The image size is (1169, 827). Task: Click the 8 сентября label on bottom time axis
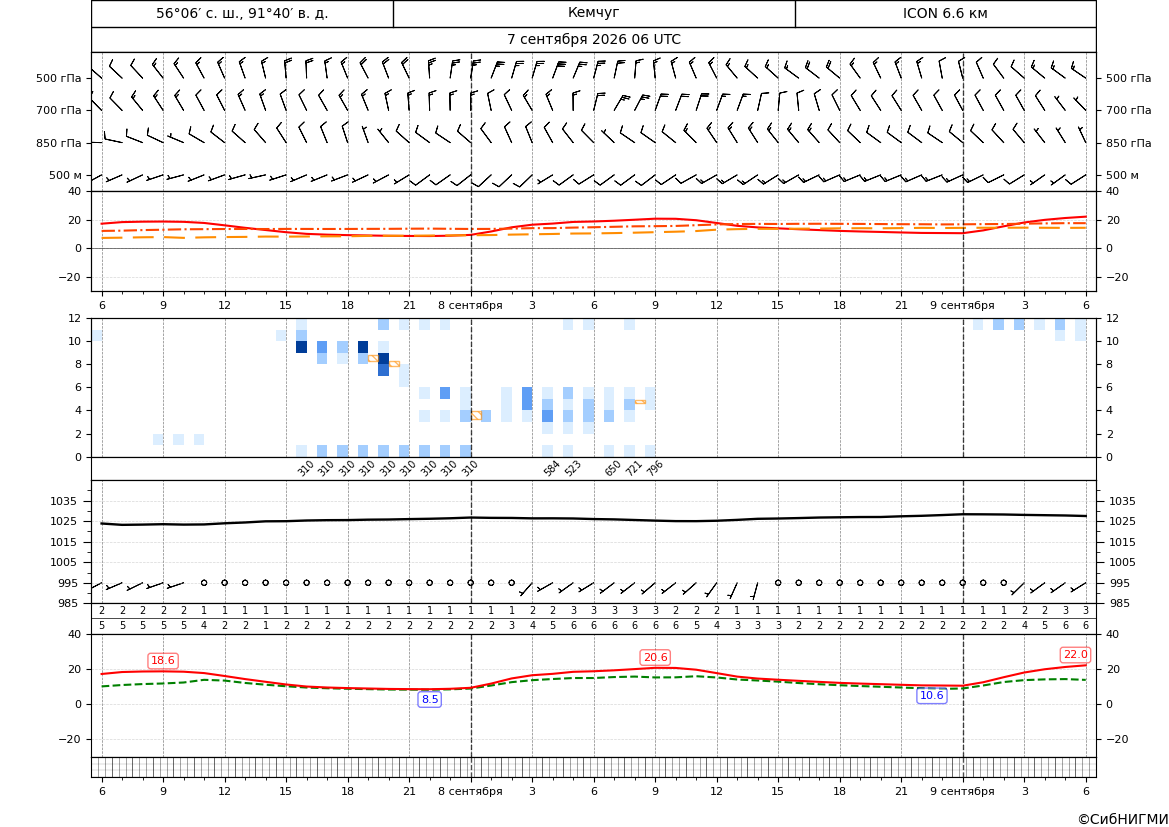click(x=470, y=791)
